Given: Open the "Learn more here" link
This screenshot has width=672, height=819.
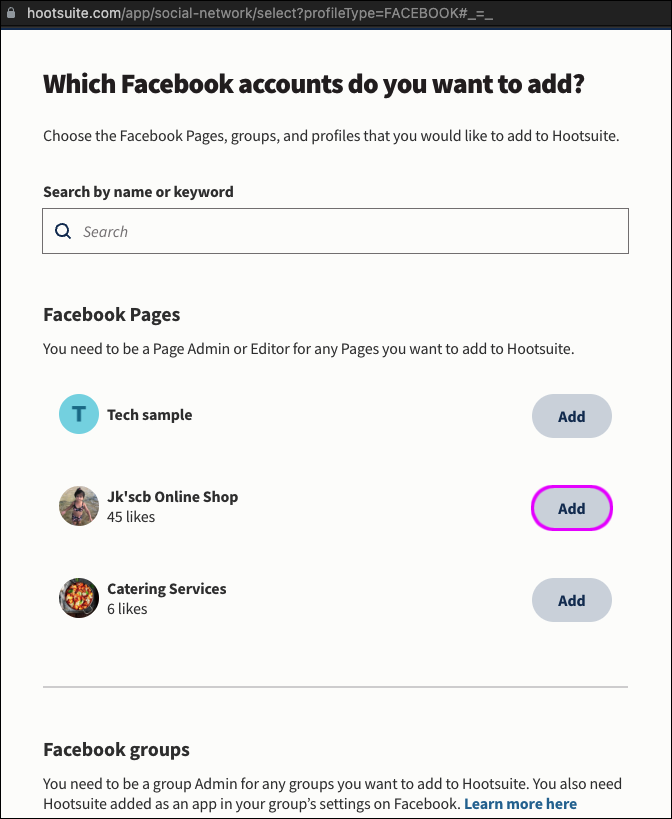Looking at the screenshot, I should [x=520, y=803].
